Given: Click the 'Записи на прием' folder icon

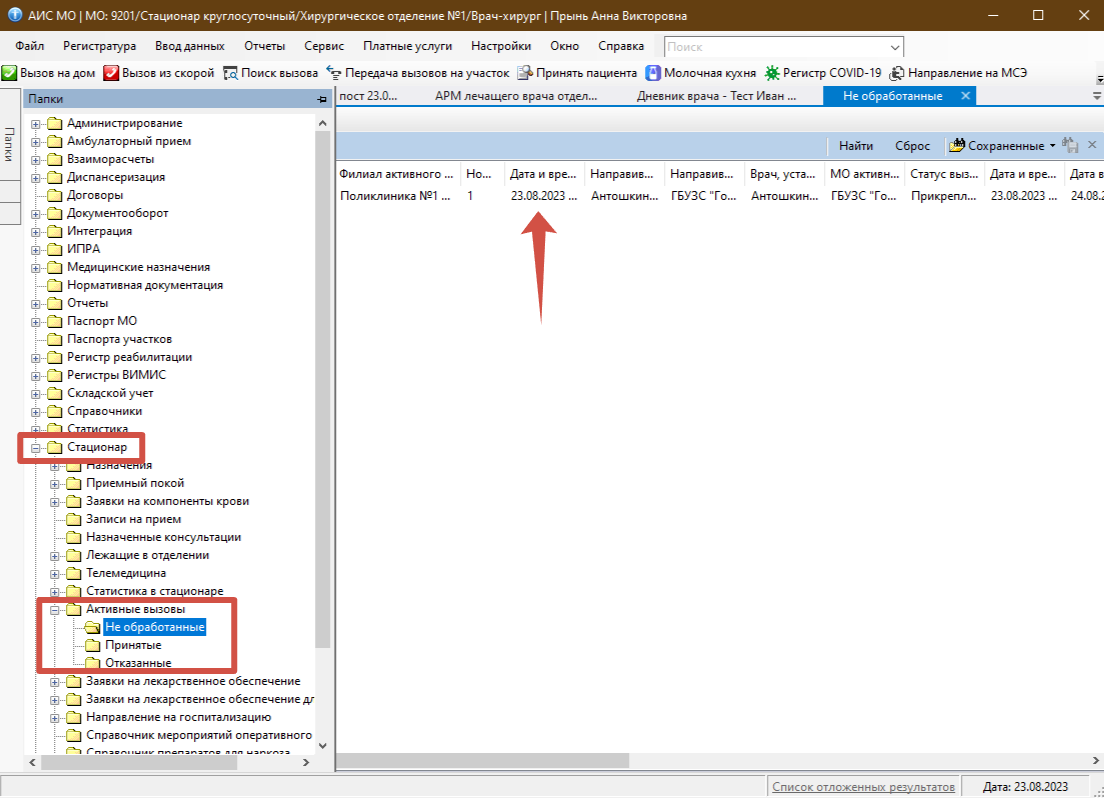Looking at the screenshot, I should pyautogui.click(x=74, y=519).
